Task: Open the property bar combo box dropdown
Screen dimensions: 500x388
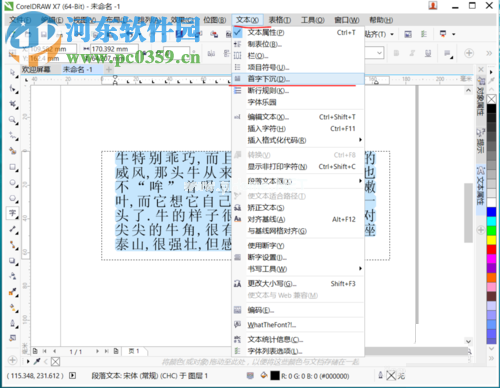Action: [x=379, y=53]
